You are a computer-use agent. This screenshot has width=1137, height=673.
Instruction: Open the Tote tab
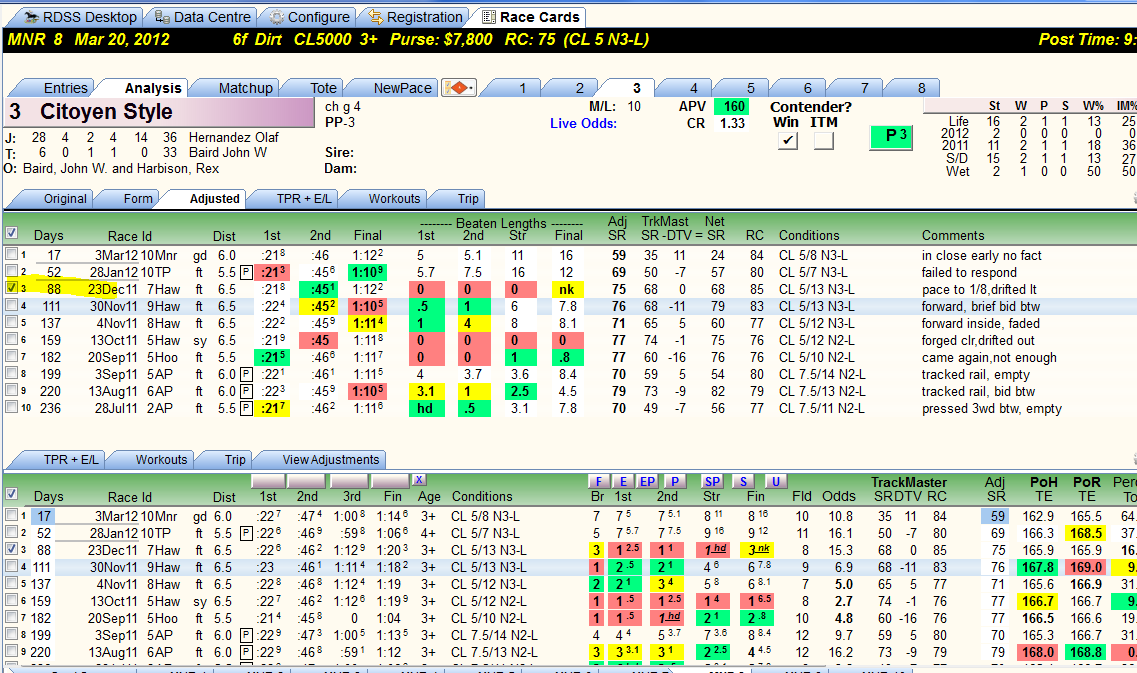point(323,88)
